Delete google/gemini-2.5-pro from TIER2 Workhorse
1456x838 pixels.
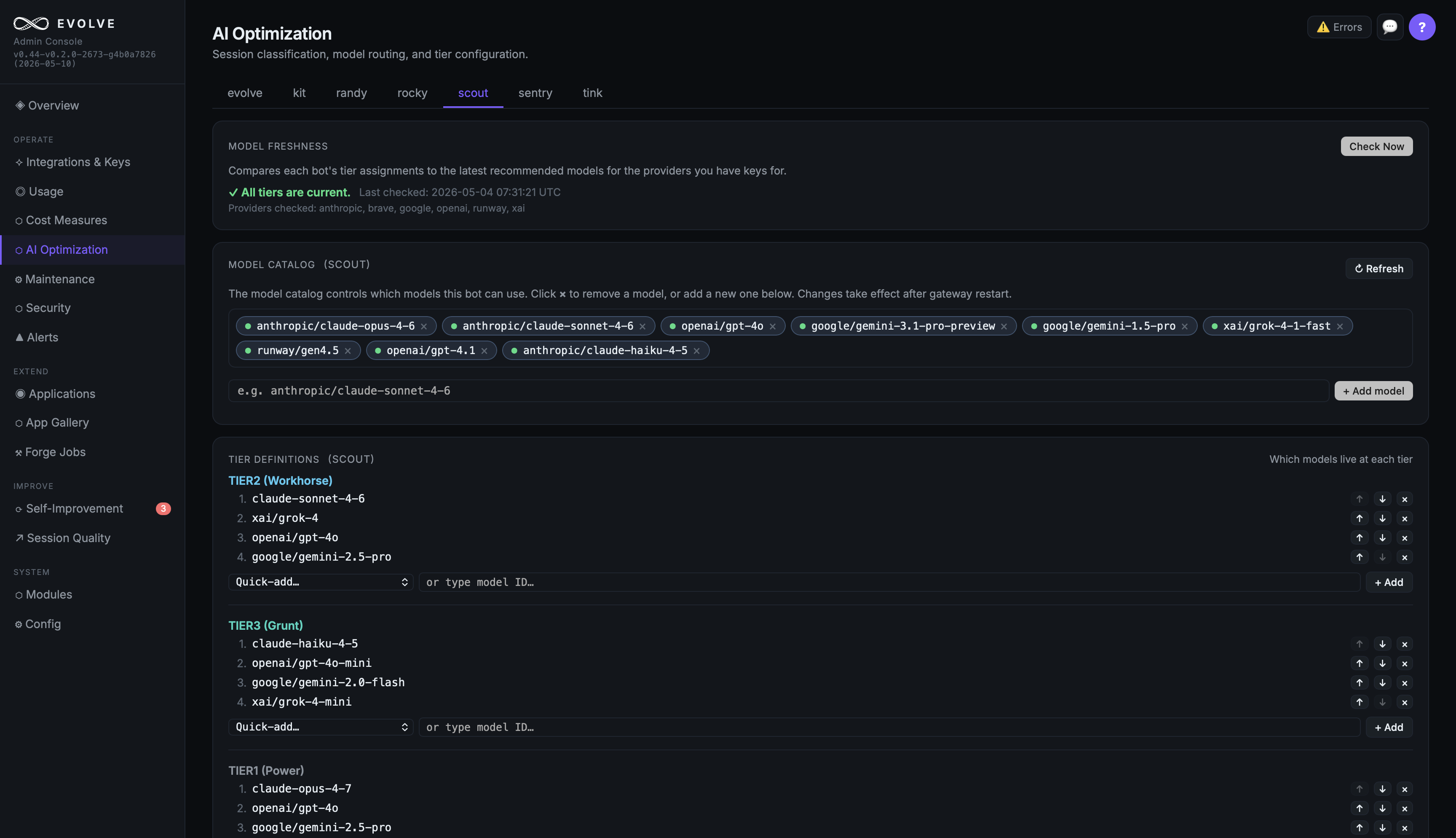[x=1405, y=557]
